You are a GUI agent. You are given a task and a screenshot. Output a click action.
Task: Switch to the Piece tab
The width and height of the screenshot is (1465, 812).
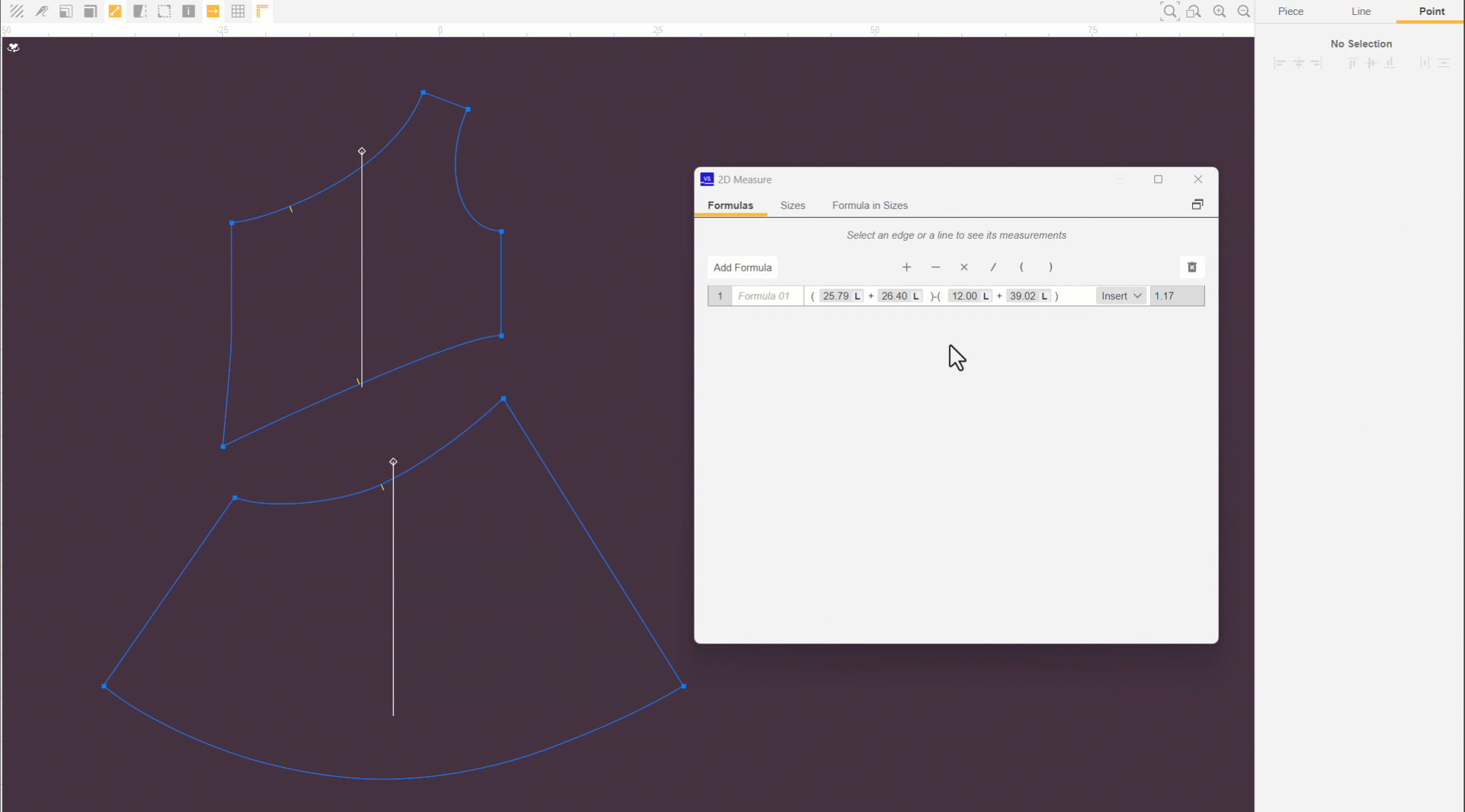(x=1290, y=12)
